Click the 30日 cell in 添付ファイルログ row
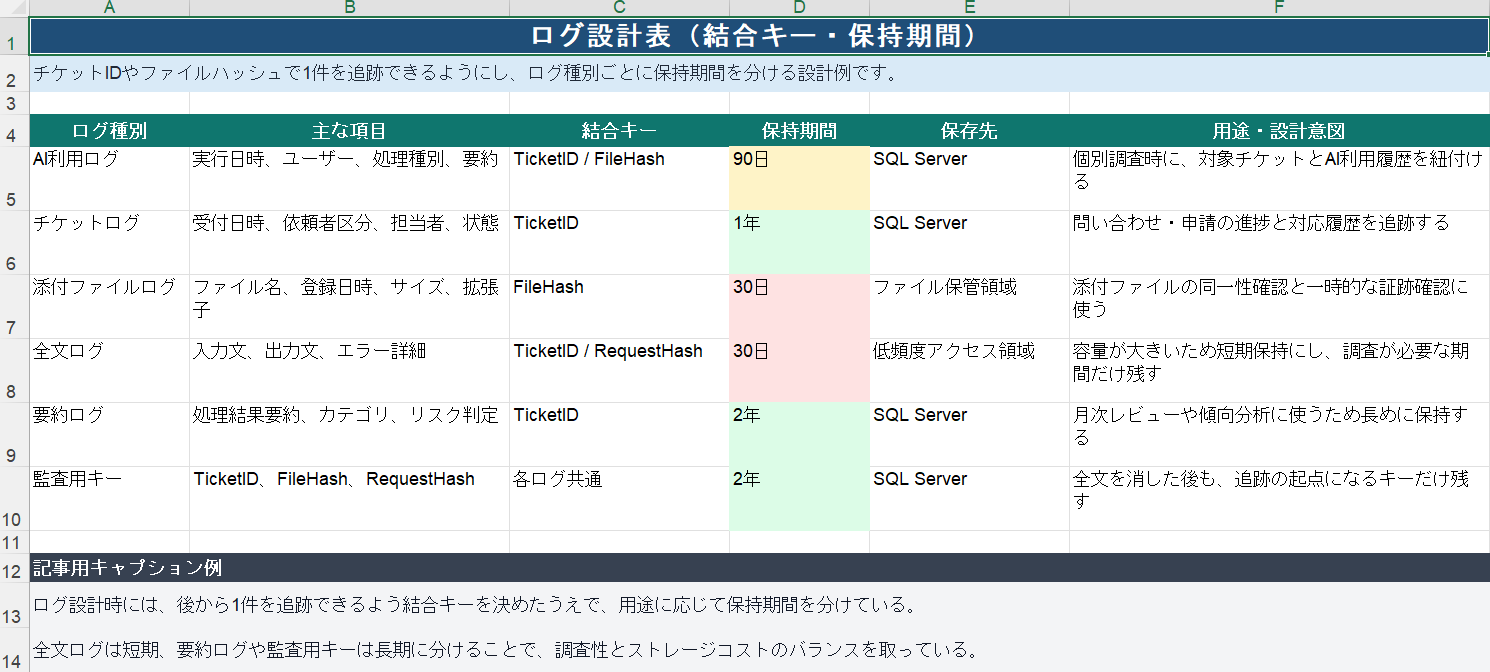Image resolution: width=1490 pixels, height=672 pixels. [x=799, y=307]
